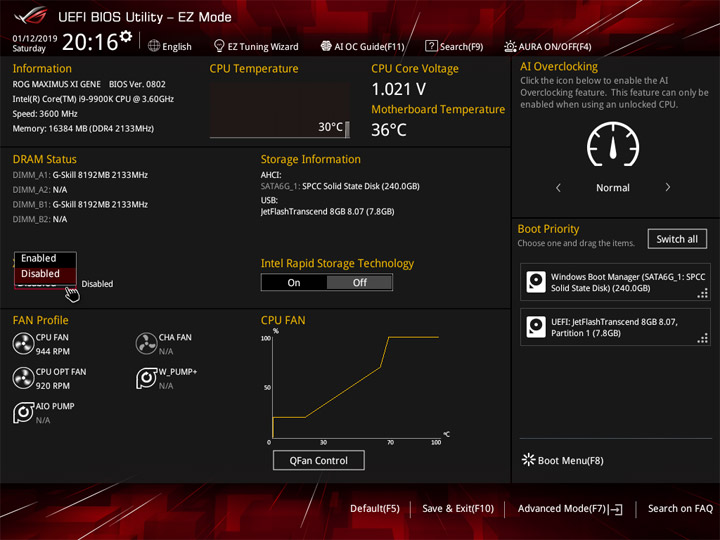Screen dimensions: 720x540
Task: Click the AI Overclocking gauge icon
Action: pyautogui.click(x=613, y=144)
